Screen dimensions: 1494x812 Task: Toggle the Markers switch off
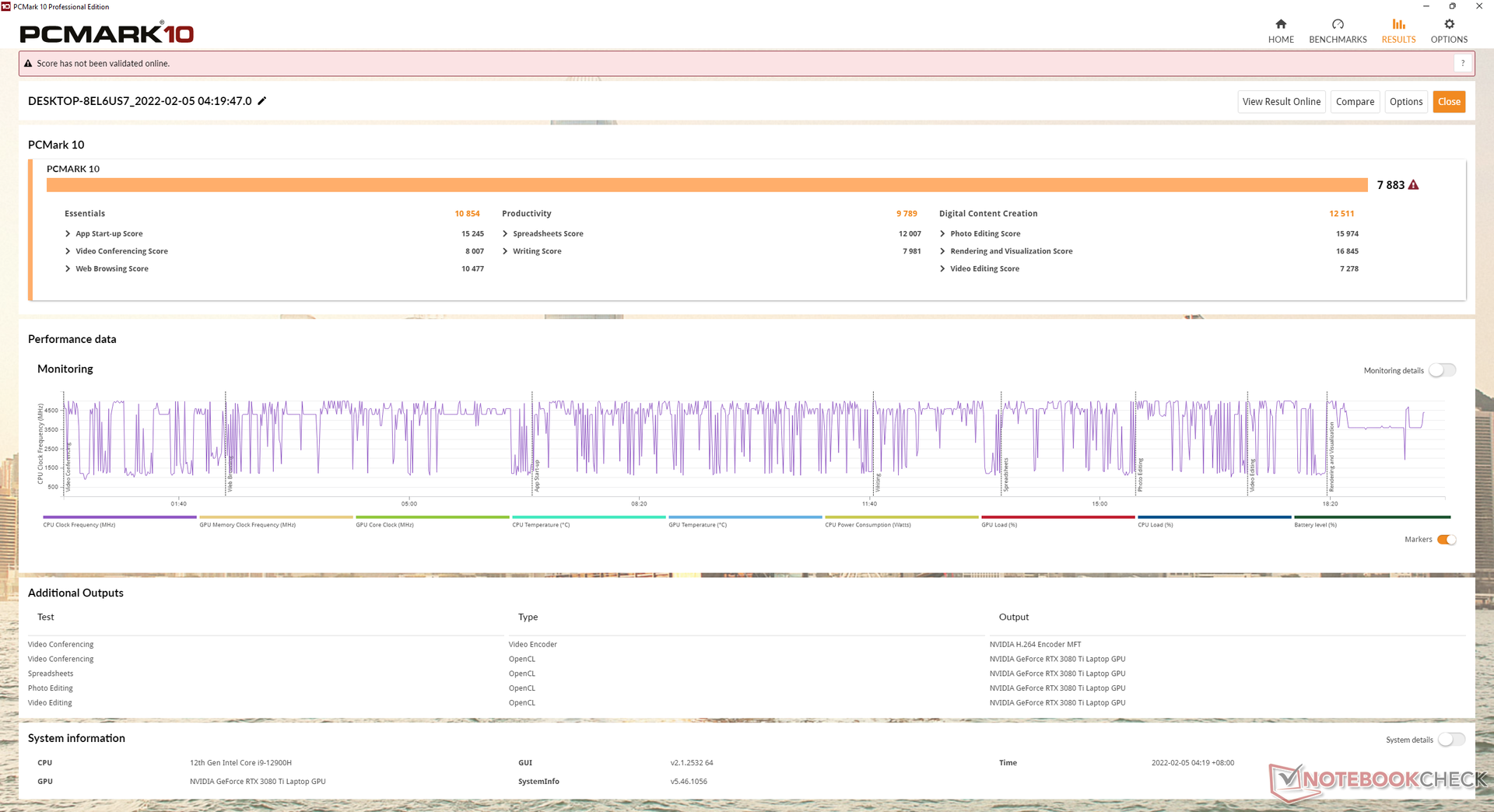tap(1447, 540)
